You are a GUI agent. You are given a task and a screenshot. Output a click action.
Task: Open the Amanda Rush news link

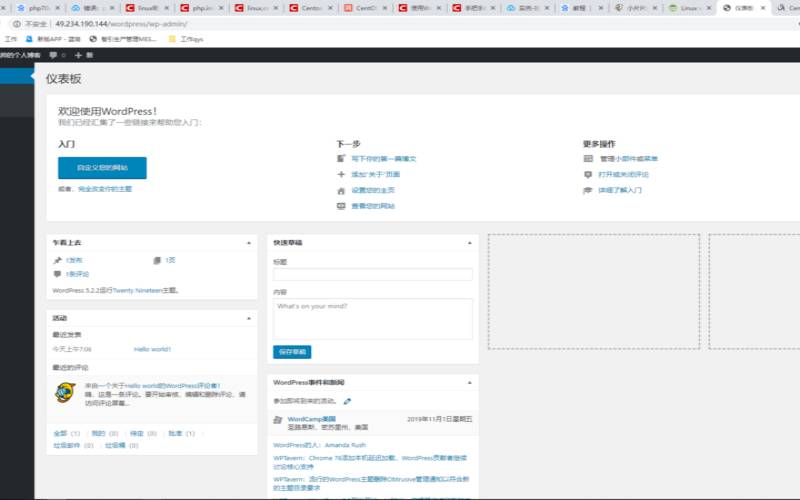pyautogui.click(x=319, y=445)
